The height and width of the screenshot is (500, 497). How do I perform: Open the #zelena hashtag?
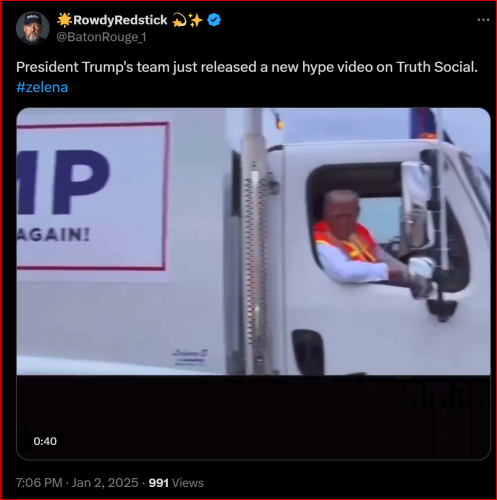coord(42,87)
